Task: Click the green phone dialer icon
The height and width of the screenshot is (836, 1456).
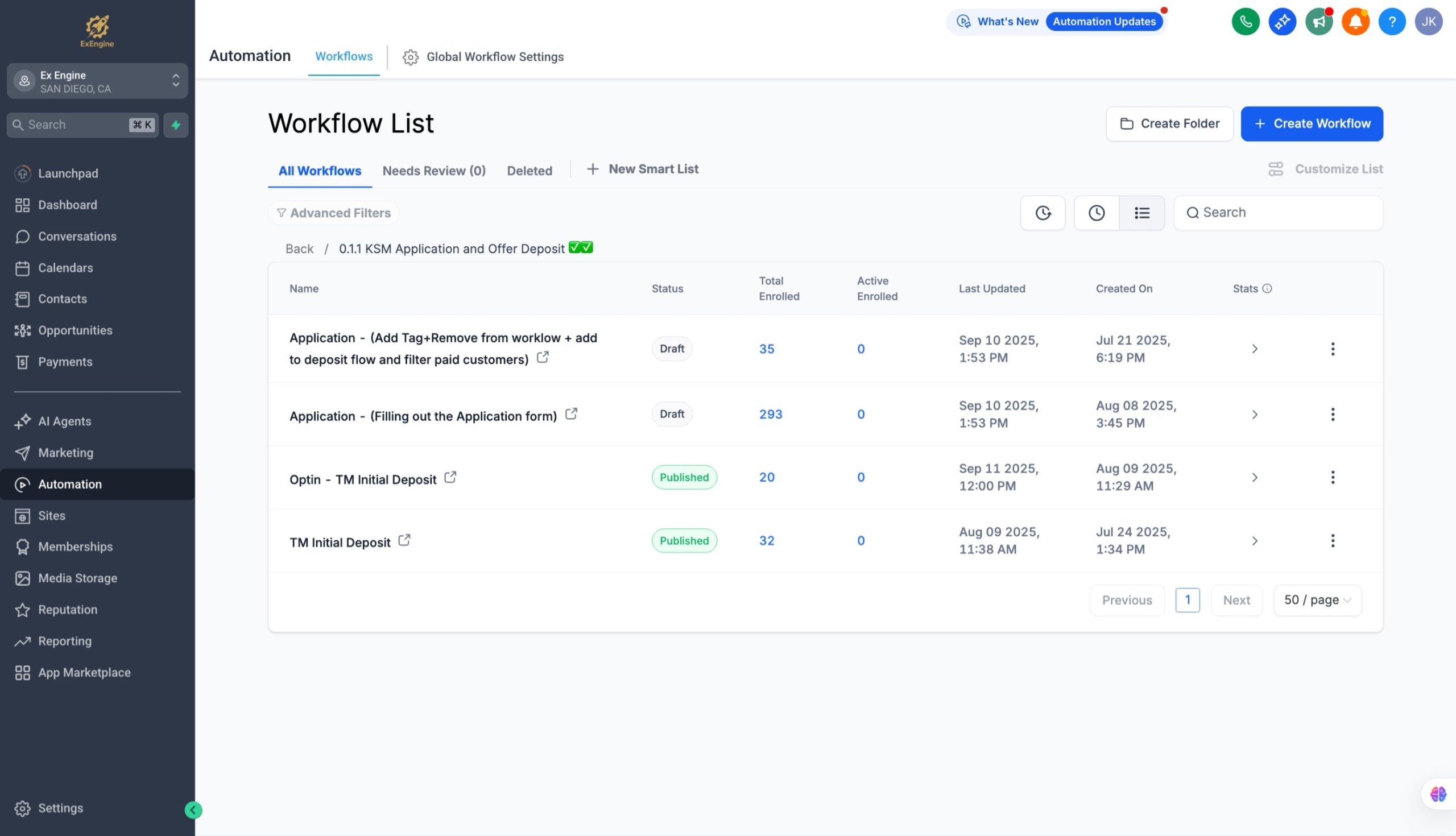Action: [1246, 22]
